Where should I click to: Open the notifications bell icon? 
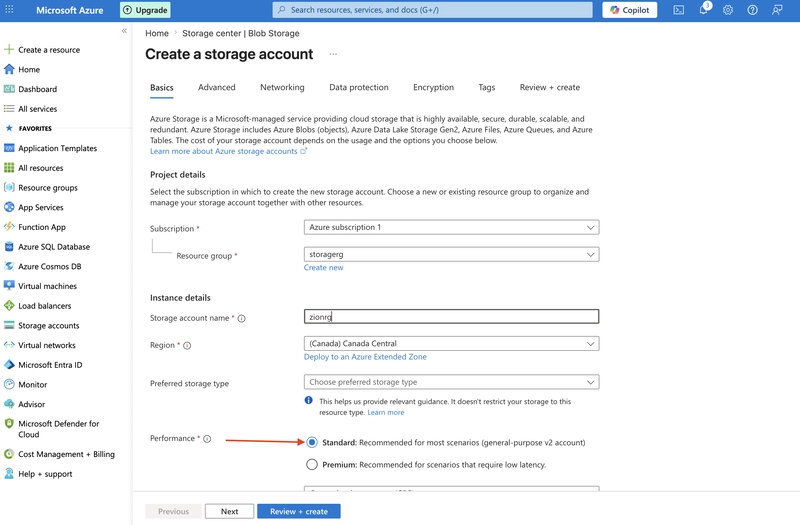tap(704, 10)
